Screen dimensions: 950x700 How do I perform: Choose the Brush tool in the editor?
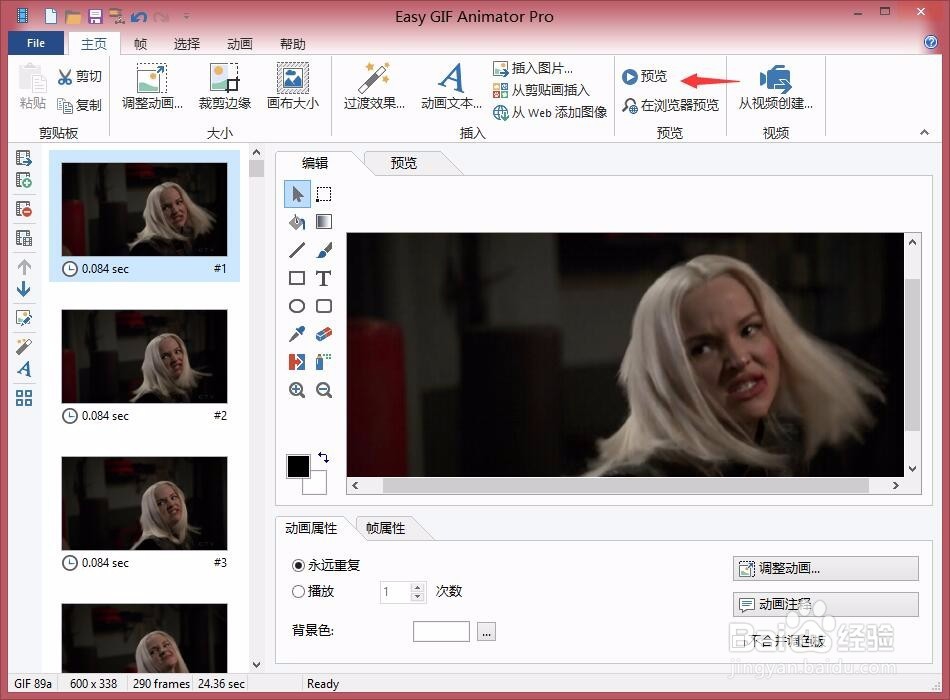324,250
